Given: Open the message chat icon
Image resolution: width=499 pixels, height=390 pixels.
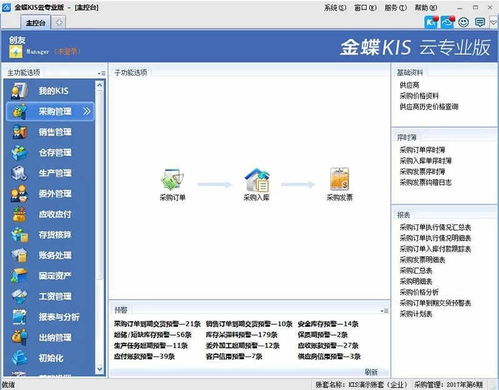Looking at the screenshot, I should point(480,22).
